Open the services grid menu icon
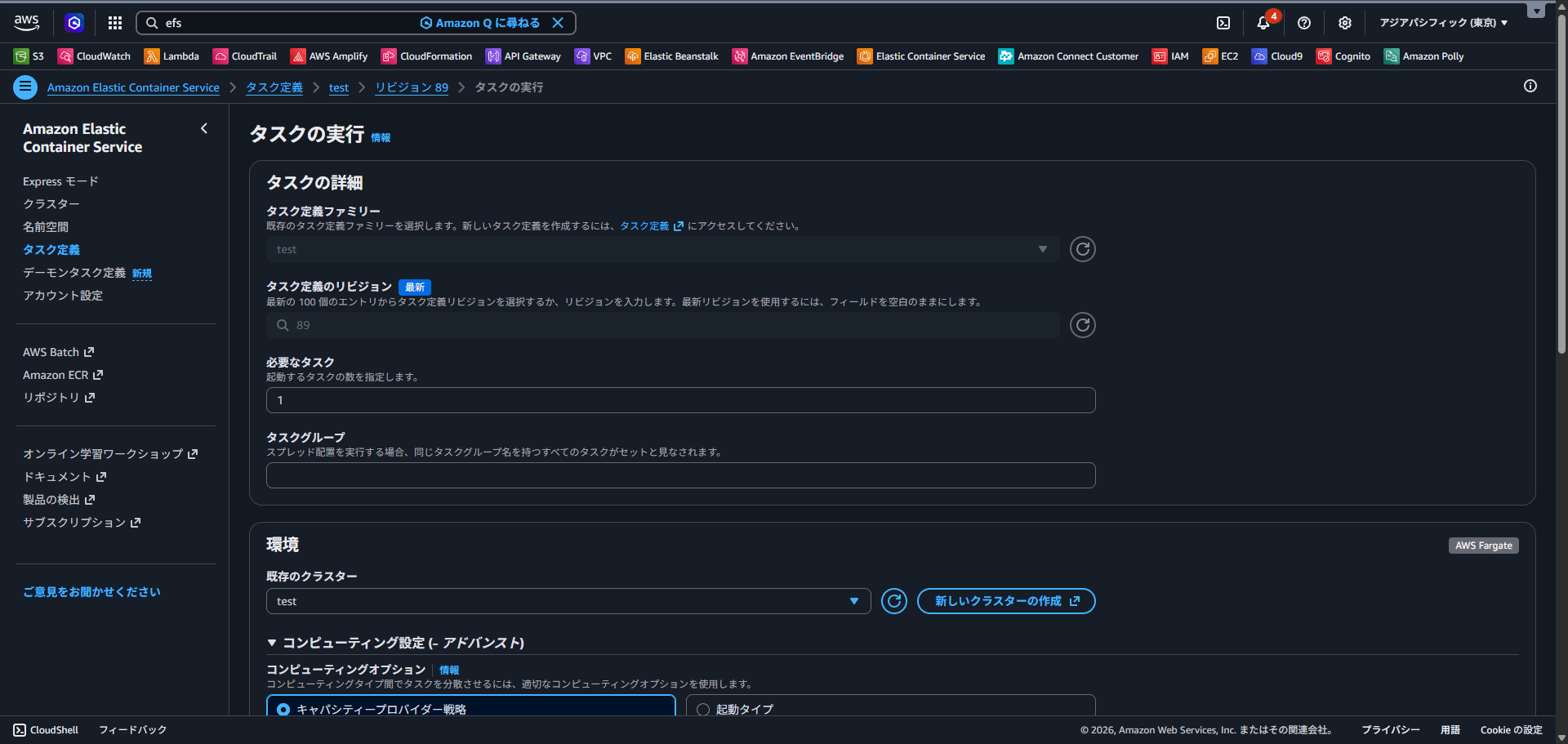This screenshot has width=1568, height=744. (x=115, y=23)
